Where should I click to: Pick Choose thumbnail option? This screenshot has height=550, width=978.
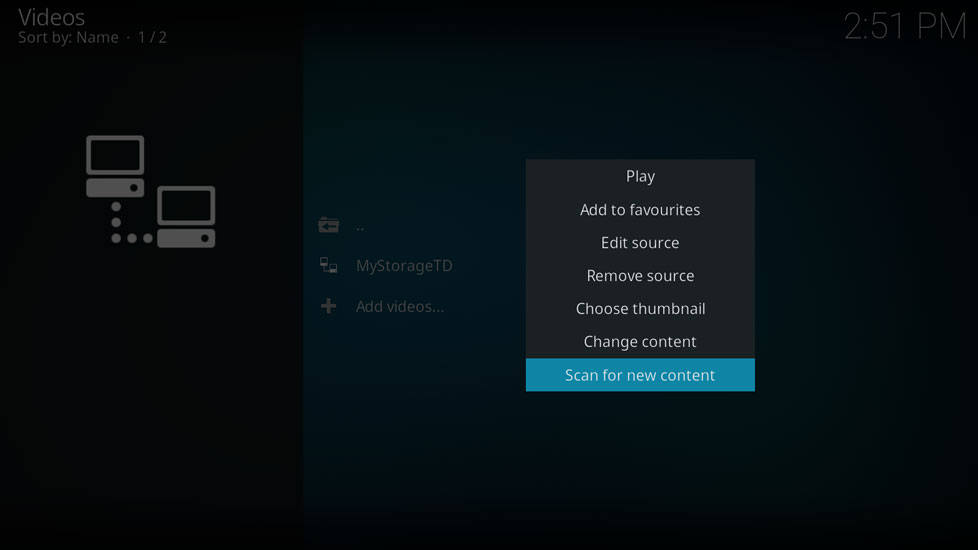[640, 309]
